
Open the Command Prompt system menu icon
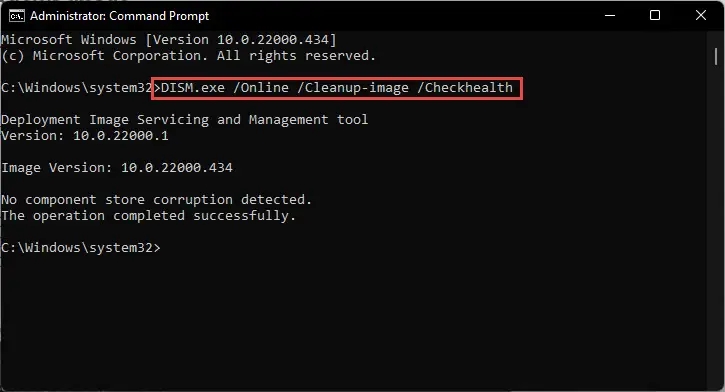pyautogui.click(x=17, y=16)
